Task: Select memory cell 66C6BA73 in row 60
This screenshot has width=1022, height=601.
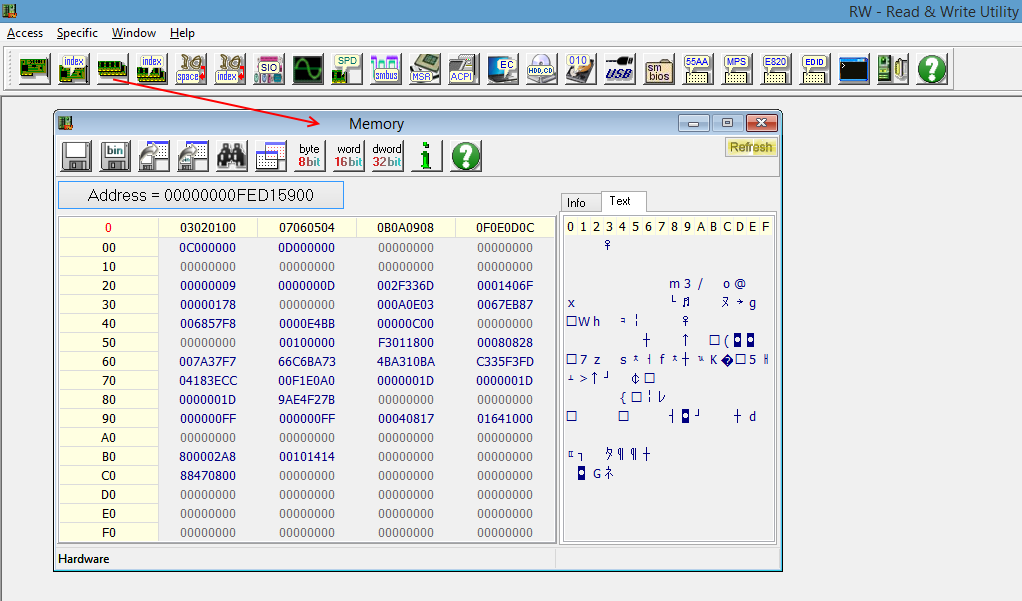Action: (306, 361)
